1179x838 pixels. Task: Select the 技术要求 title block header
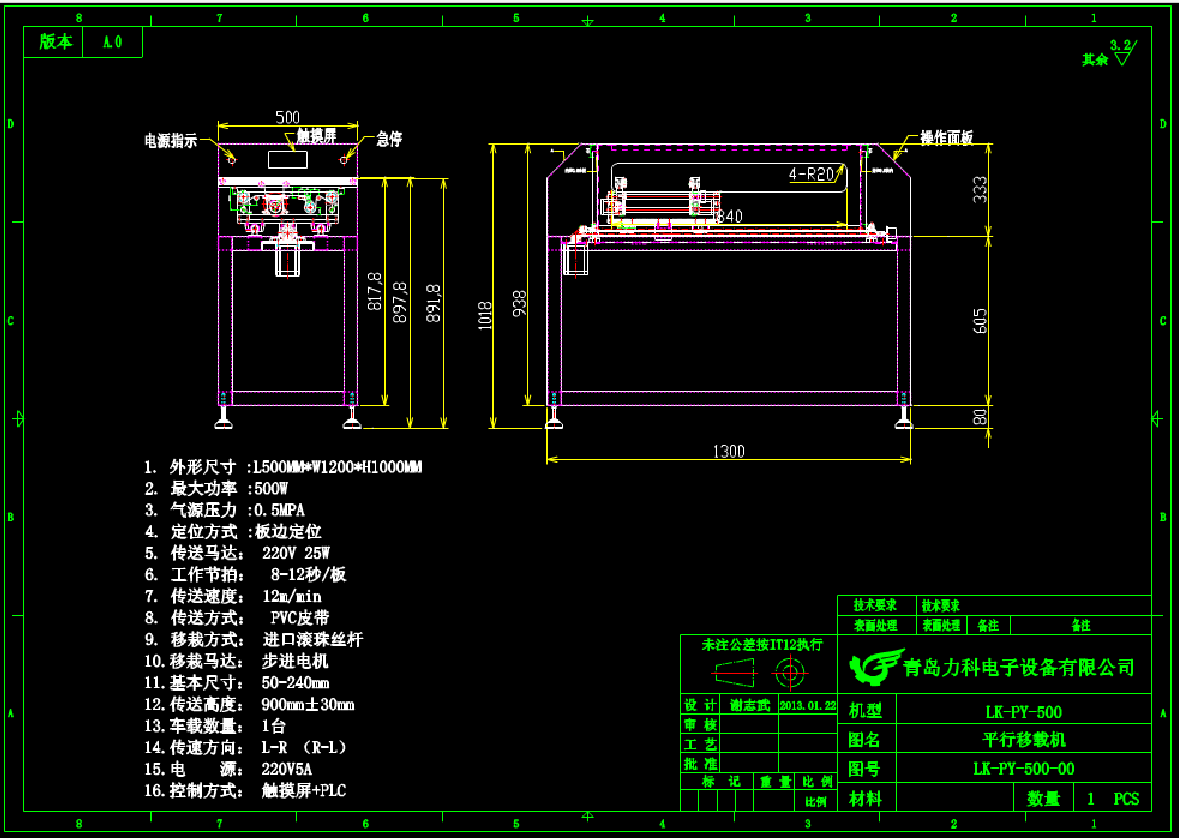coord(874,605)
